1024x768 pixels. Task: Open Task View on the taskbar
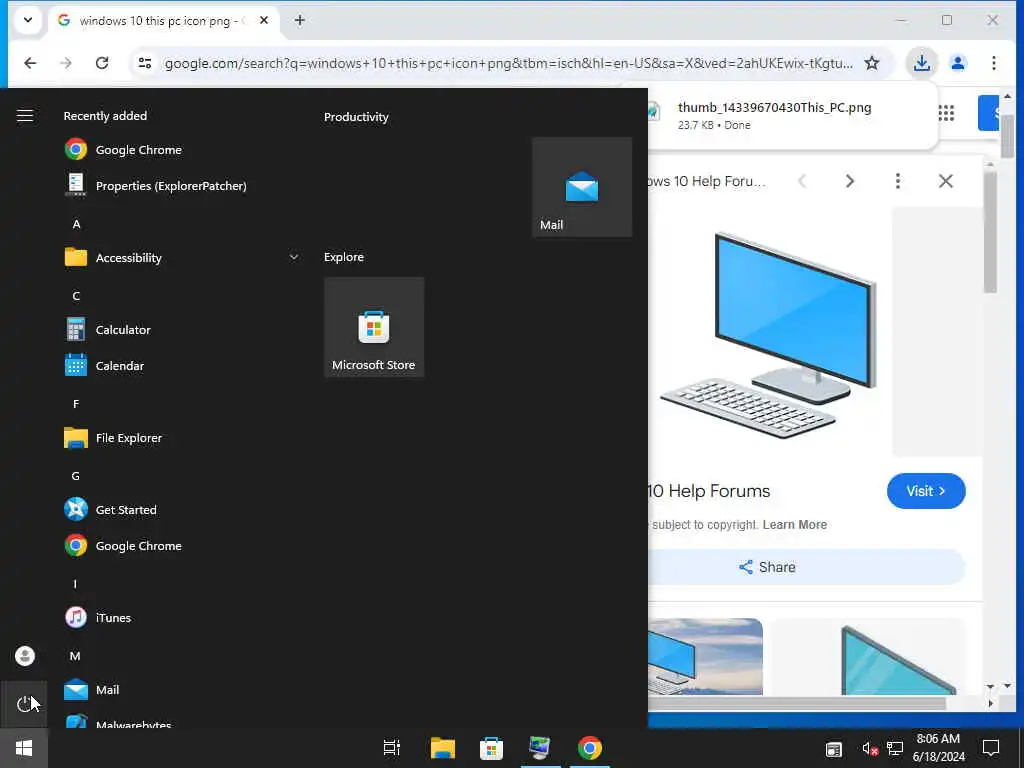click(392, 748)
